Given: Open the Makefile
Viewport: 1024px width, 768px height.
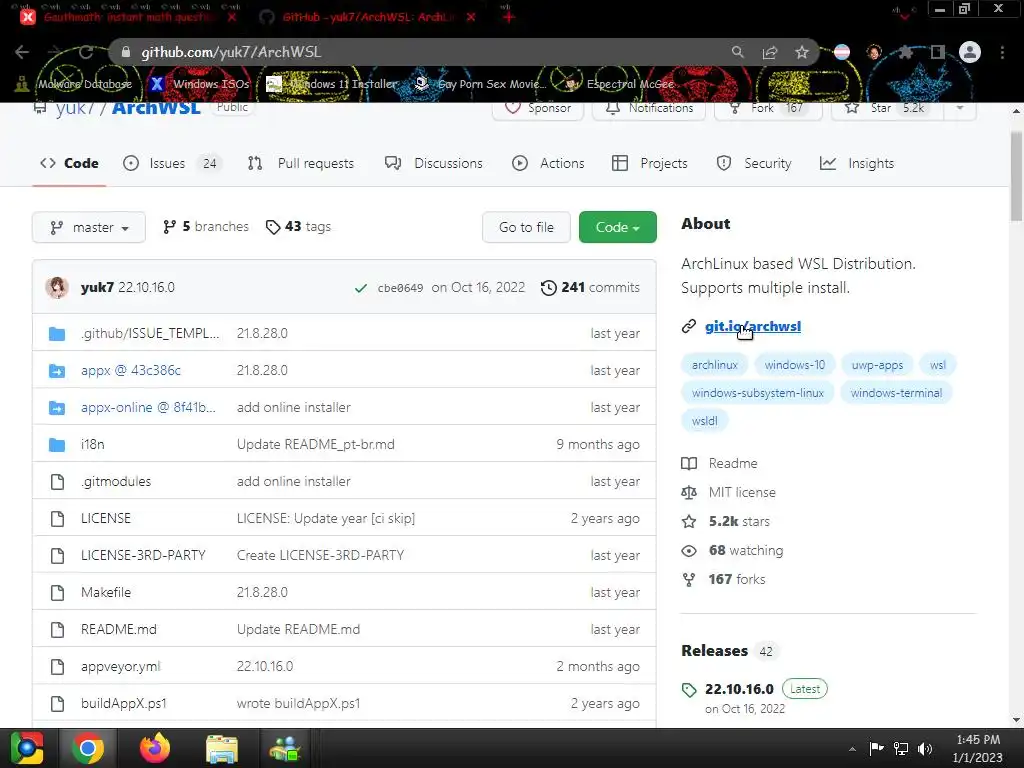Looking at the screenshot, I should point(106,592).
